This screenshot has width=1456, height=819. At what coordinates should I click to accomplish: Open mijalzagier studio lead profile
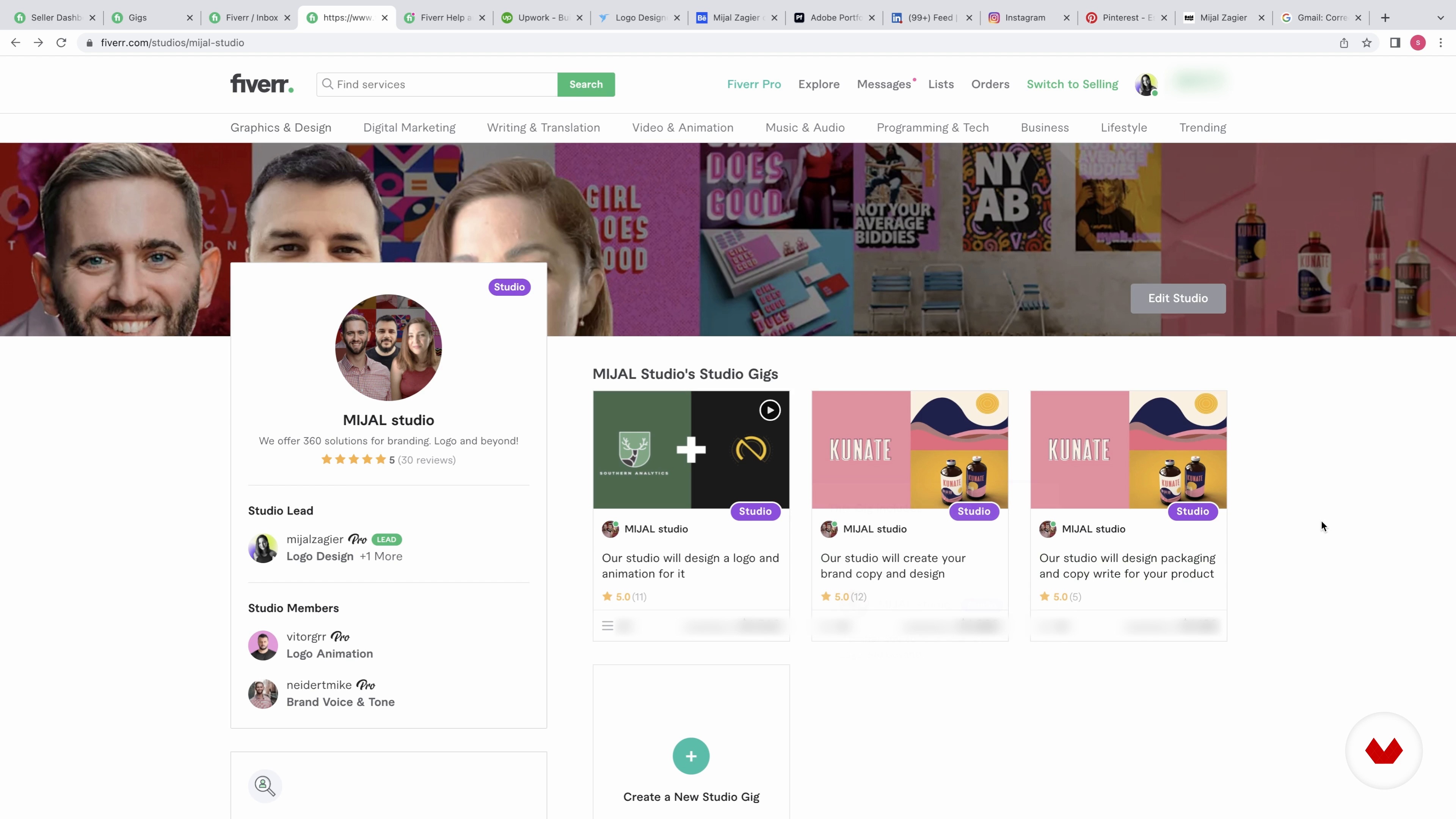pyautogui.click(x=315, y=539)
